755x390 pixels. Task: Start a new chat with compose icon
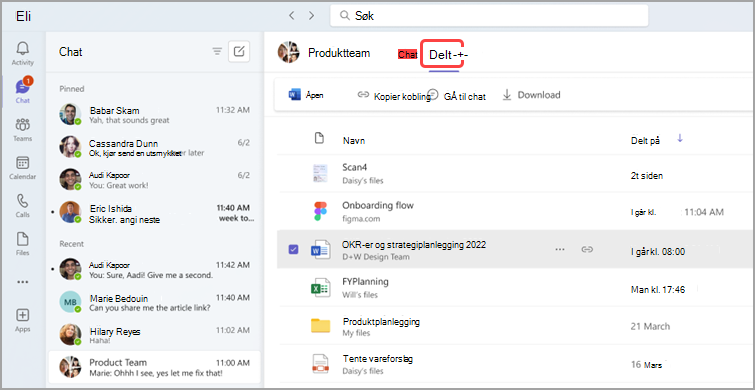[239, 52]
